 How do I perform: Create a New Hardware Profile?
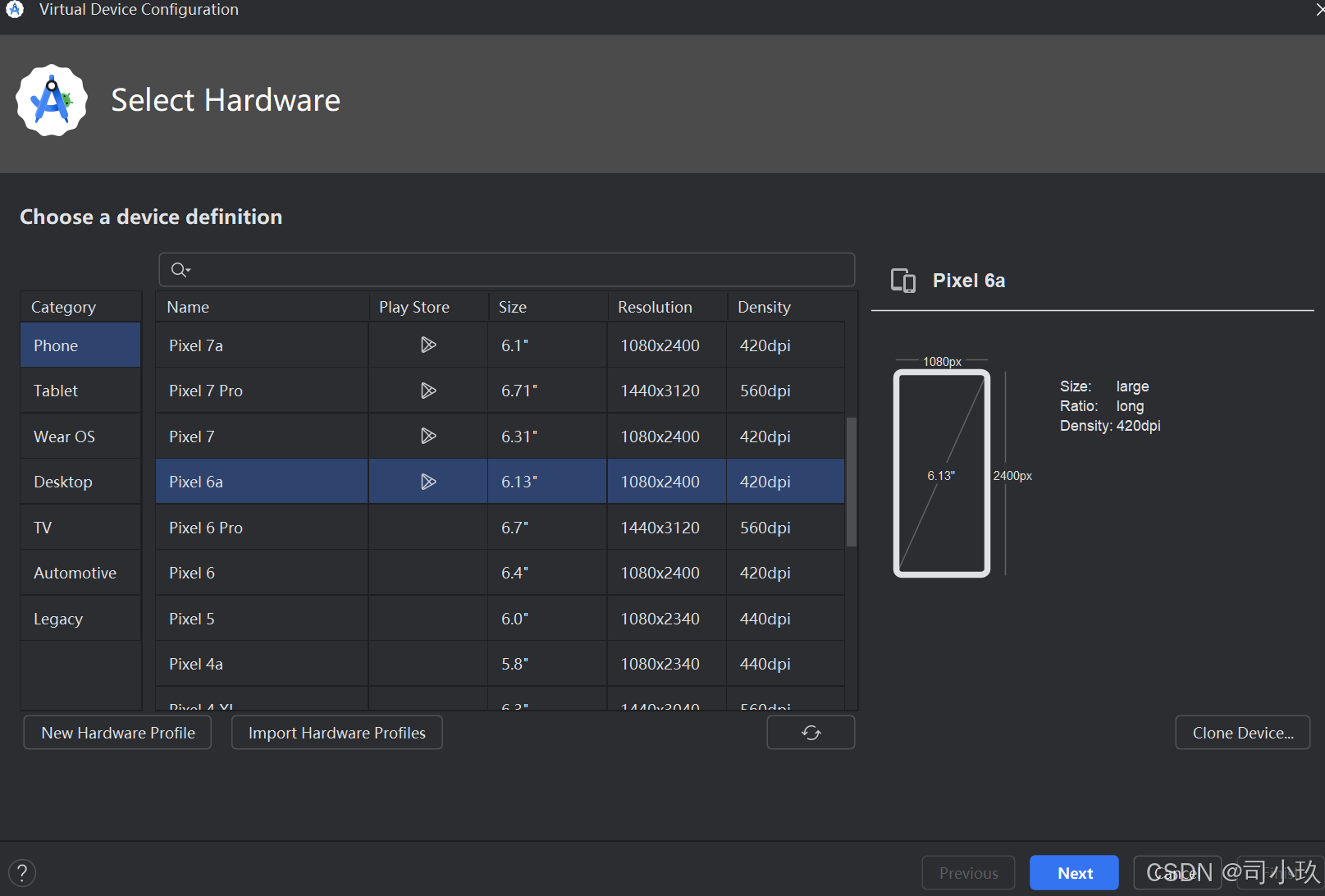coord(117,732)
